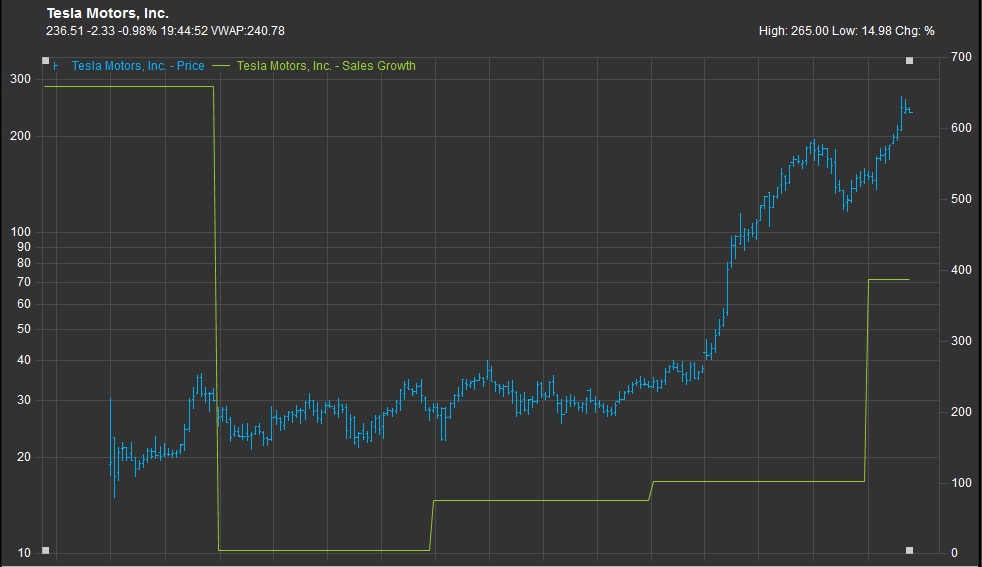Click the -0.98% change value
The image size is (982, 567).
137,31
